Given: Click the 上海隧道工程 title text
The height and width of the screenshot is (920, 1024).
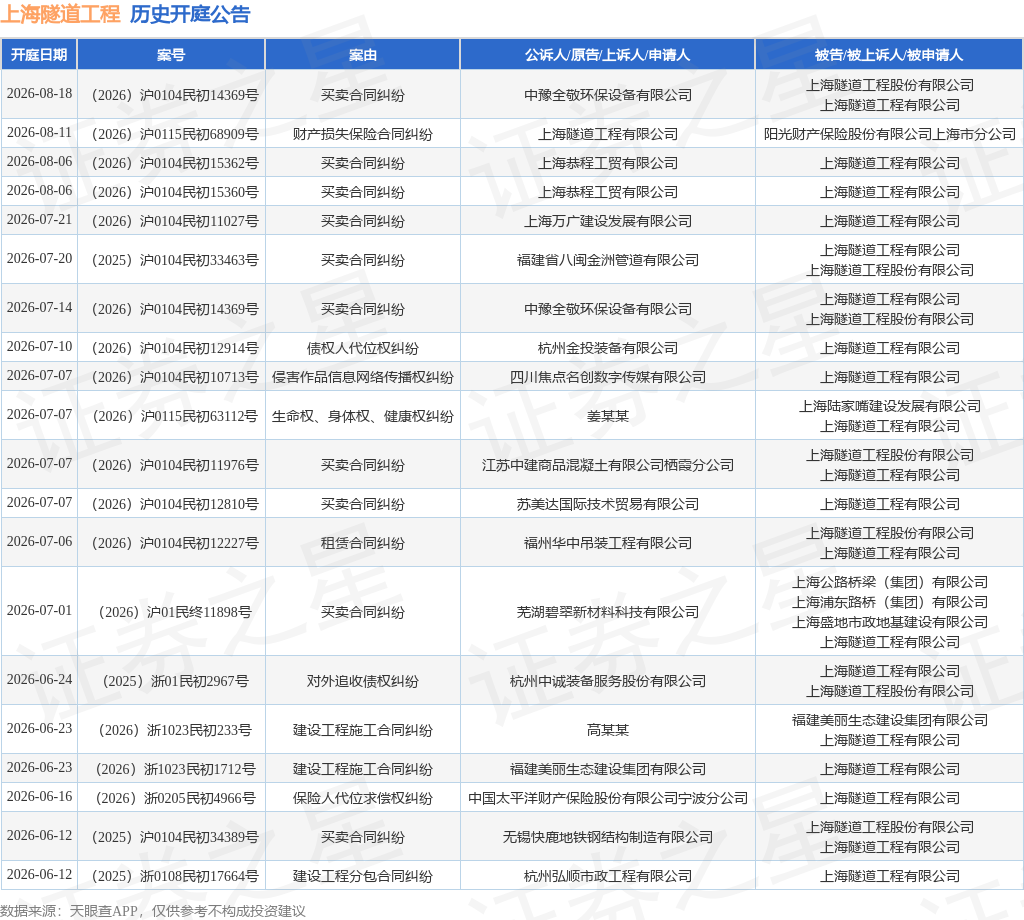Looking at the screenshot, I should [x=60, y=14].
